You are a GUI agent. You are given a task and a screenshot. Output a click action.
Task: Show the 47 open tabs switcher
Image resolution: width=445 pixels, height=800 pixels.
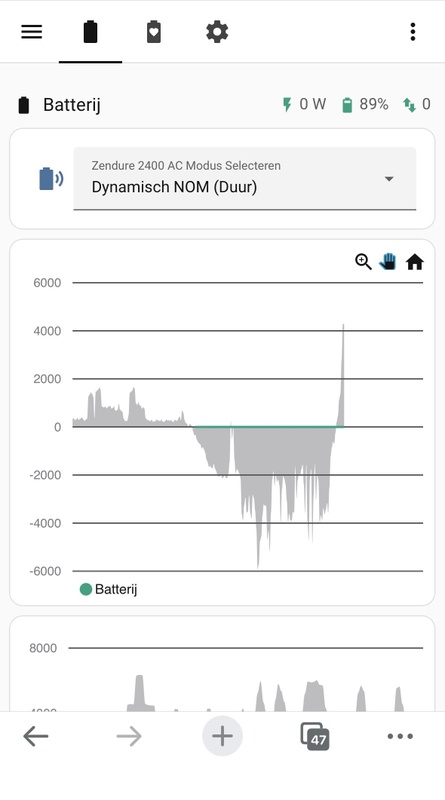(x=315, y=736)
